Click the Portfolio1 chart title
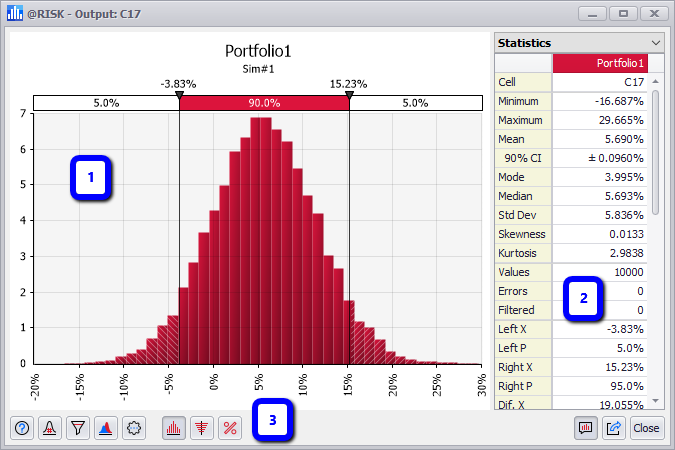 pos(259,51)
